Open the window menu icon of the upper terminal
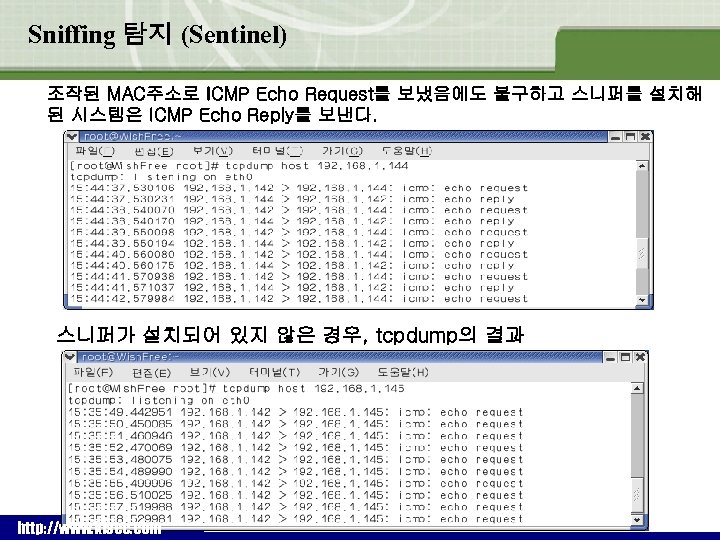 point(71,137)
